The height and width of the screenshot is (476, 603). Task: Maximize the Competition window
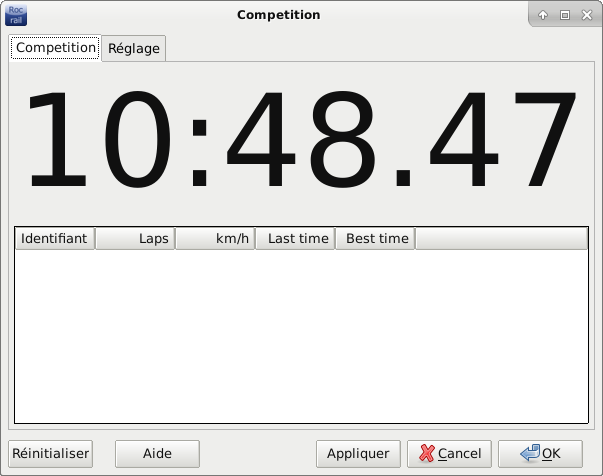click(x=564, y=15)
